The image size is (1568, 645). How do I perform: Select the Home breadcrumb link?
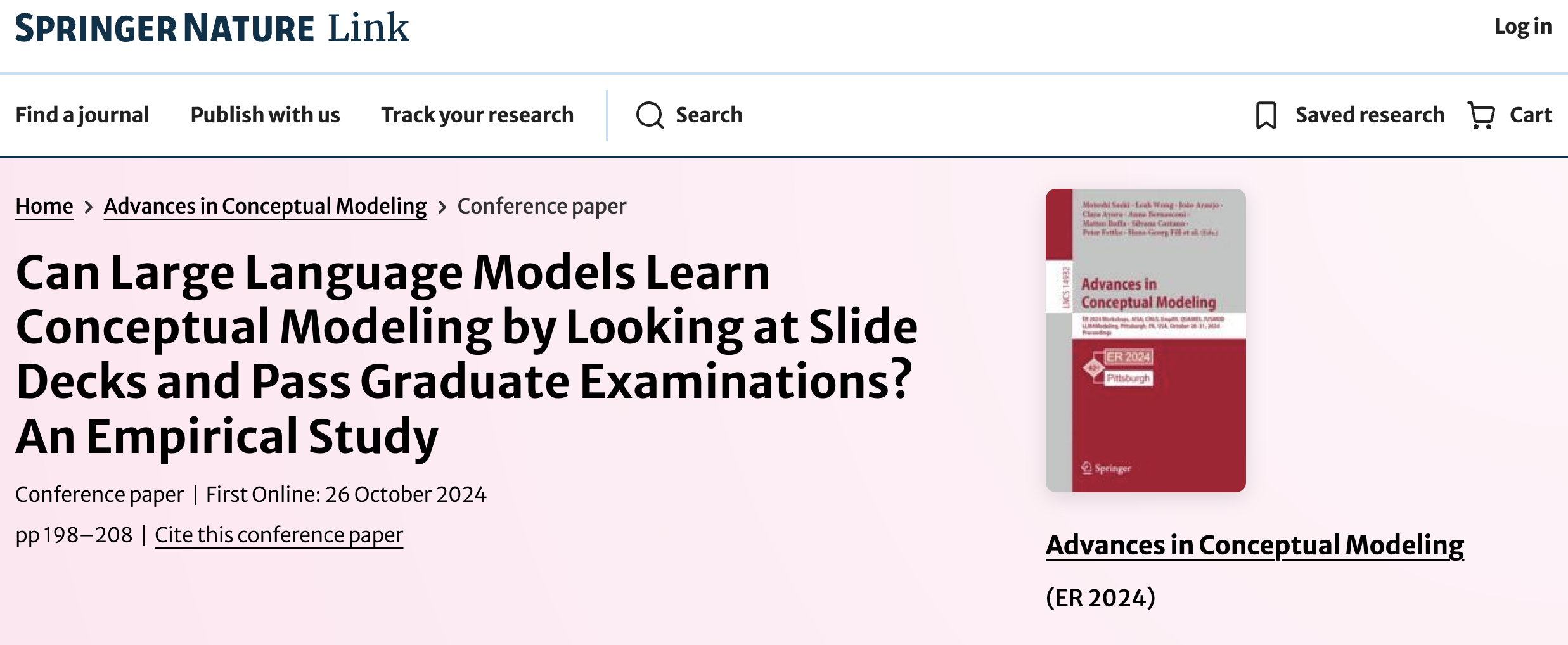click(43, 206)
